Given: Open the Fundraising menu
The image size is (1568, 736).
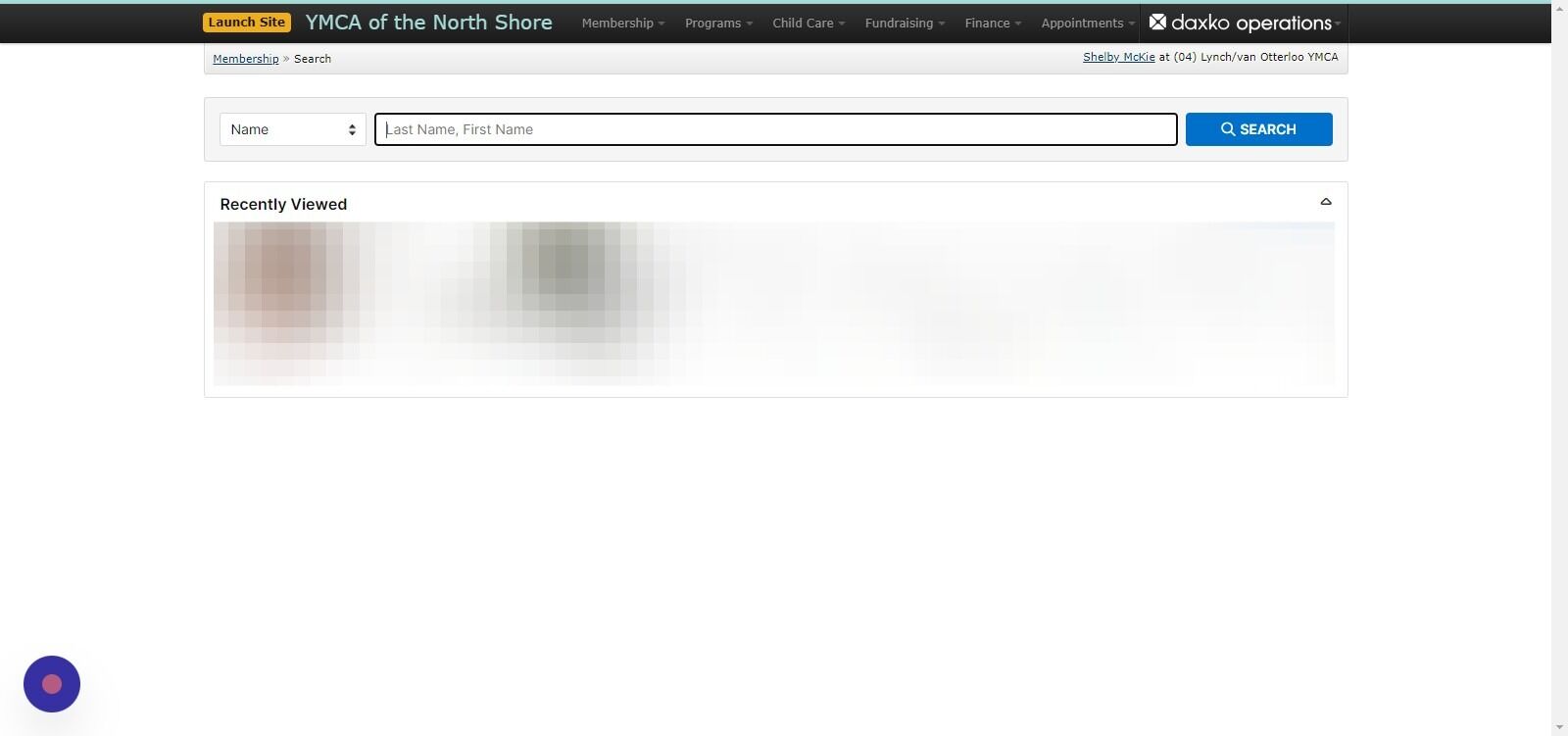Looking at the screenshot, I should coord(905,24).
